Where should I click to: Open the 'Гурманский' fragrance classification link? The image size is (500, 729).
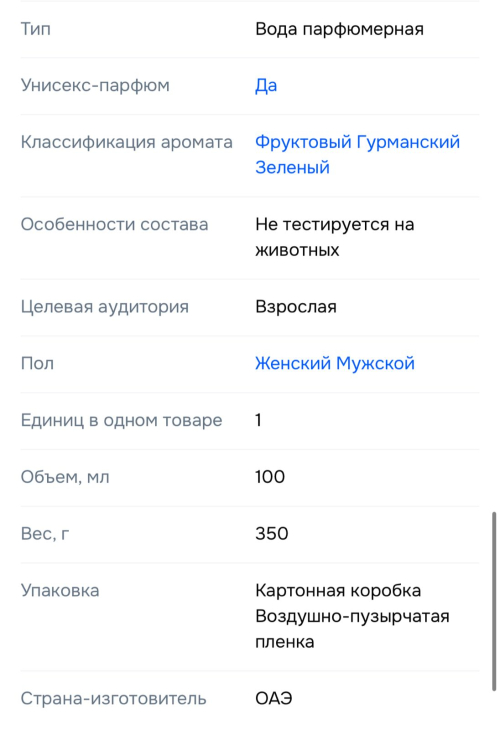(408, 142)
